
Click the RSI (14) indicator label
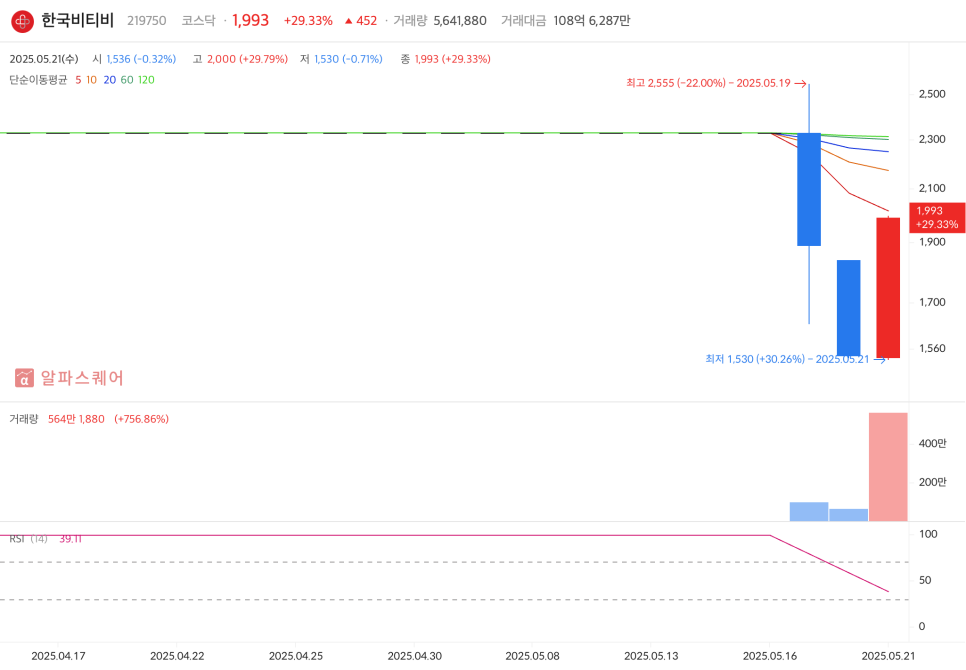tap(28, 539)
